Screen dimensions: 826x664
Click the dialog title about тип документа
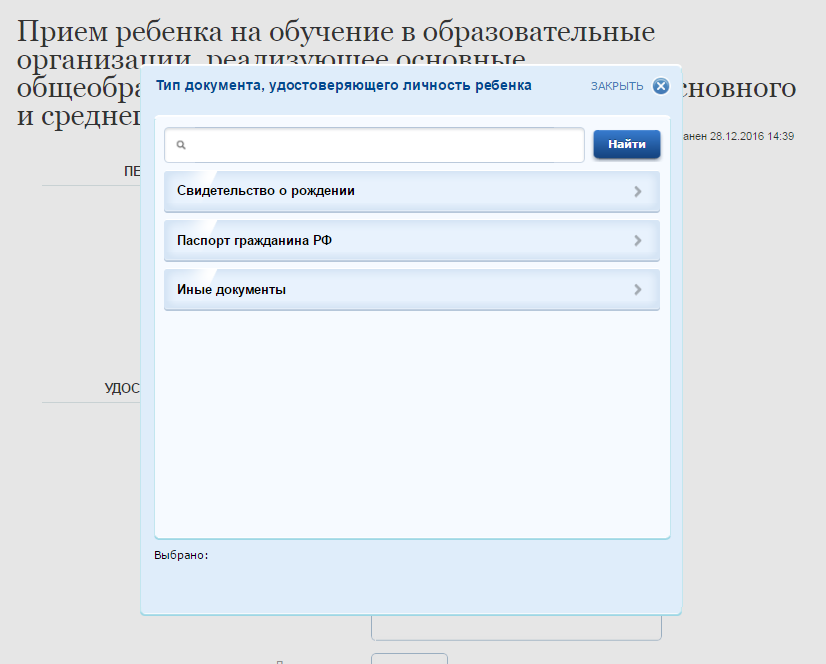pyautogui.click(x=344, y=86)
